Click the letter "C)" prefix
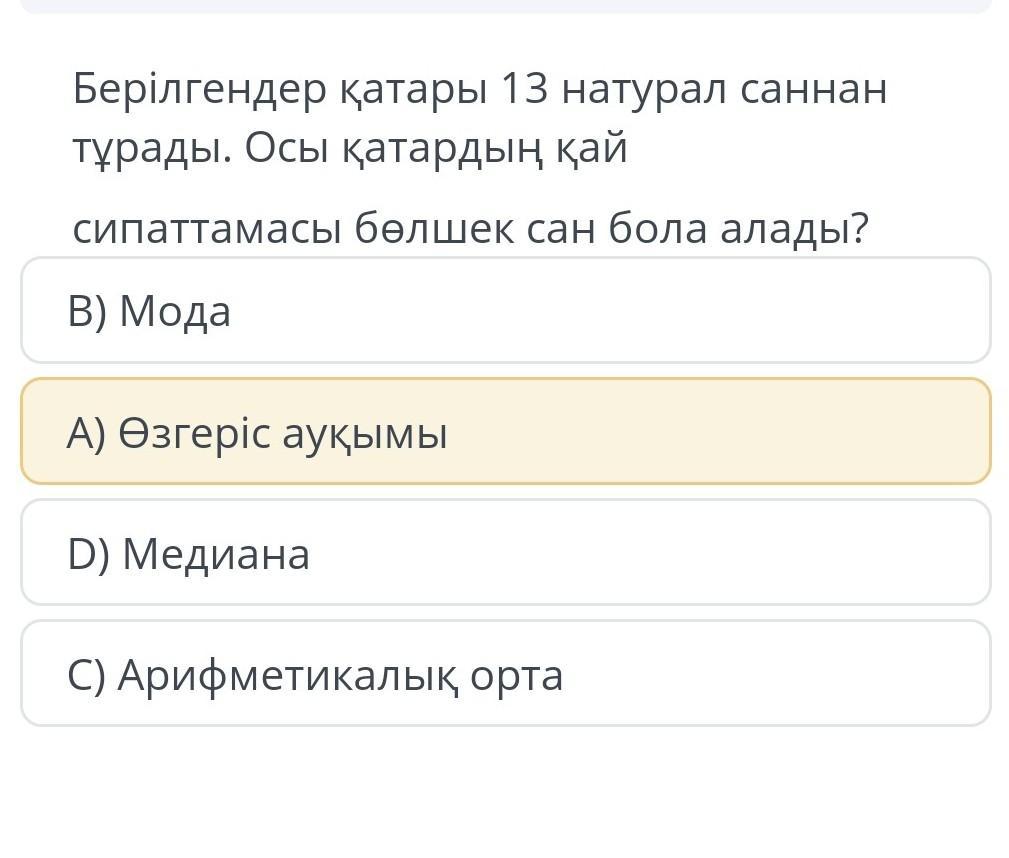Image resolution: width=1009 pixels, height=858 pixels. (x=86, y=675)
